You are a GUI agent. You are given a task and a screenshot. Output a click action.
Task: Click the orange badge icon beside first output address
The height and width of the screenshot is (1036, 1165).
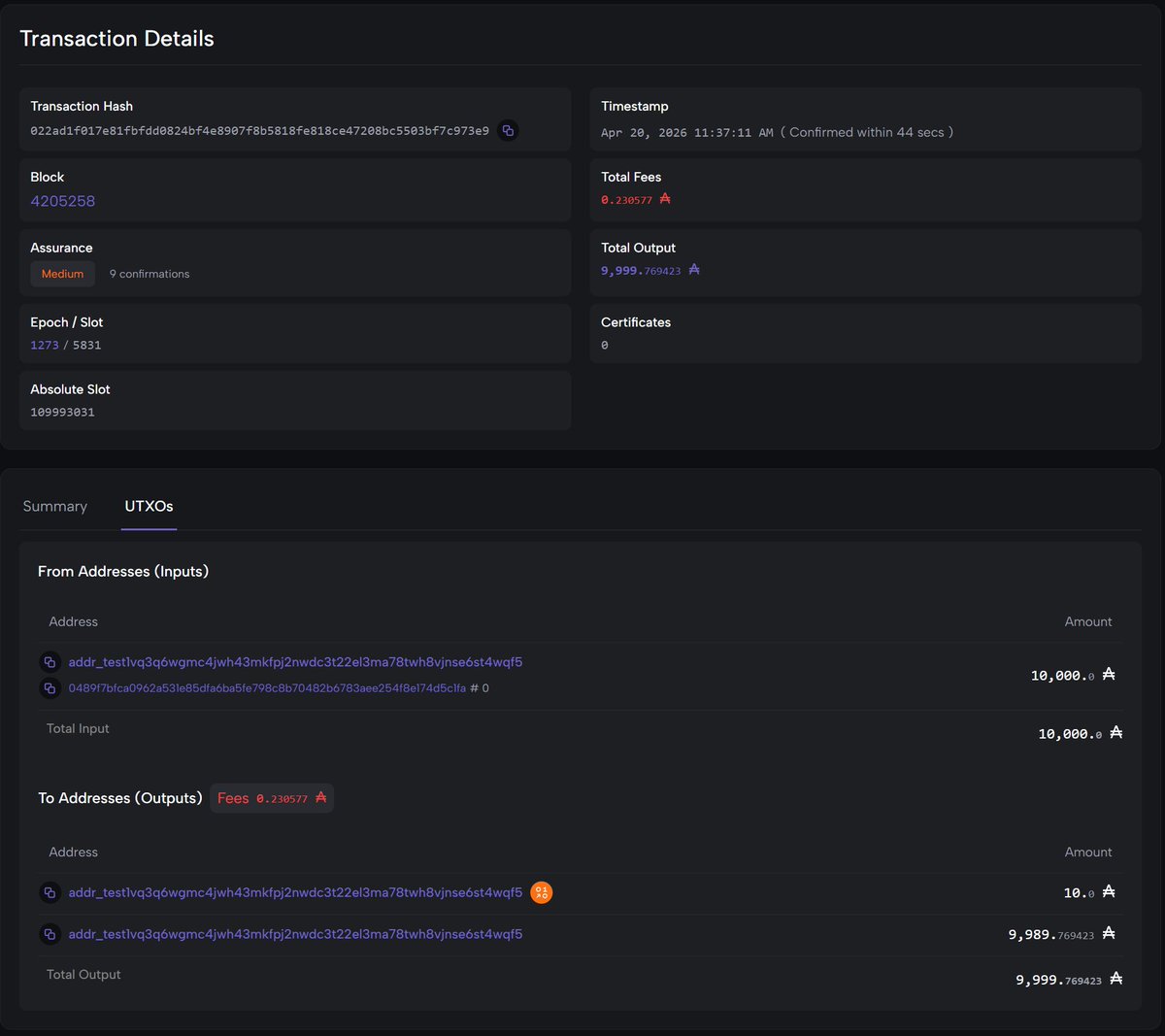542,892
